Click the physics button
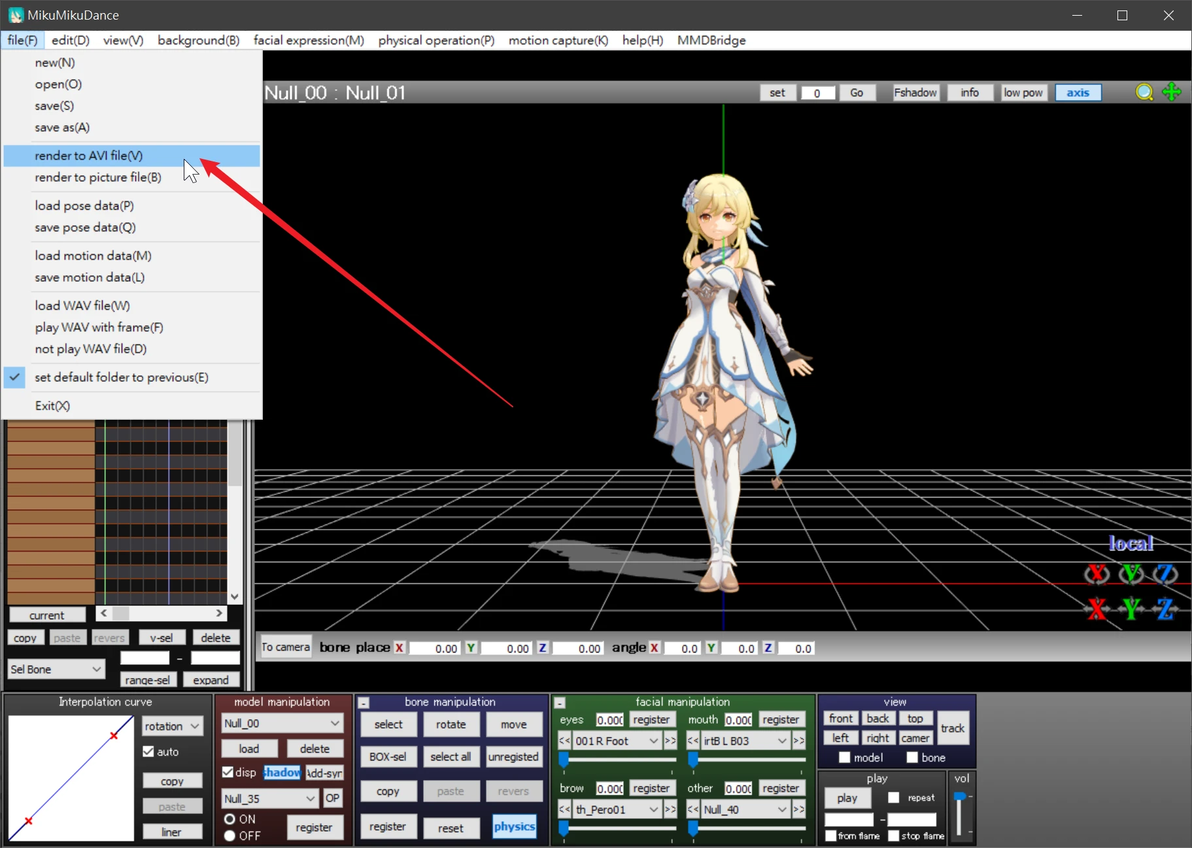The width and height of the screenshot is (1192, 848). 514,827
